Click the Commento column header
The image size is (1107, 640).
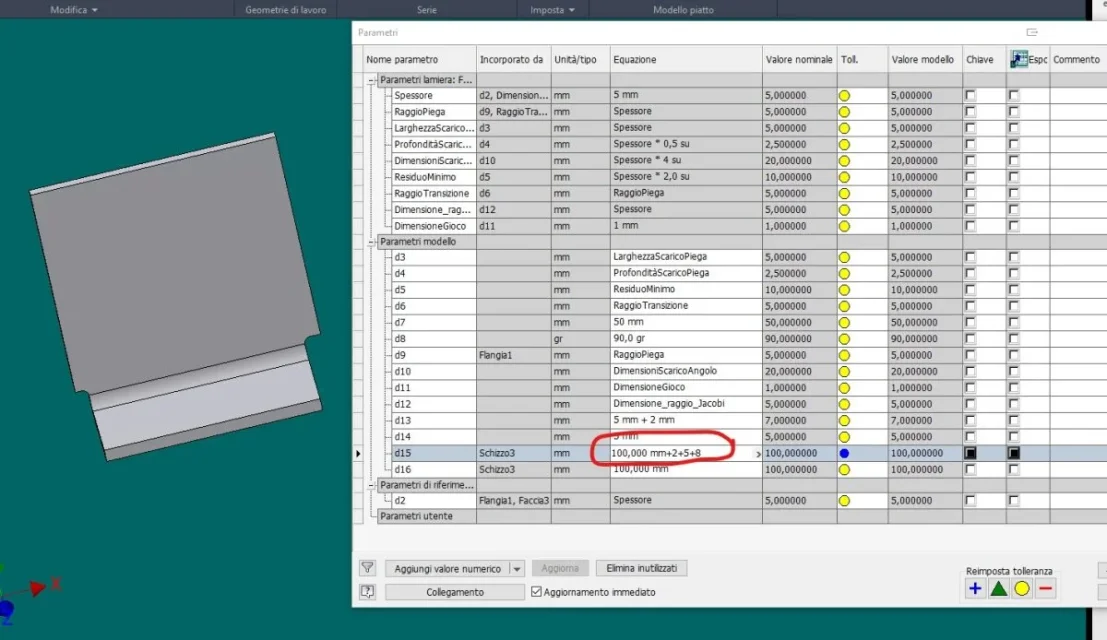coord(1078,59)
